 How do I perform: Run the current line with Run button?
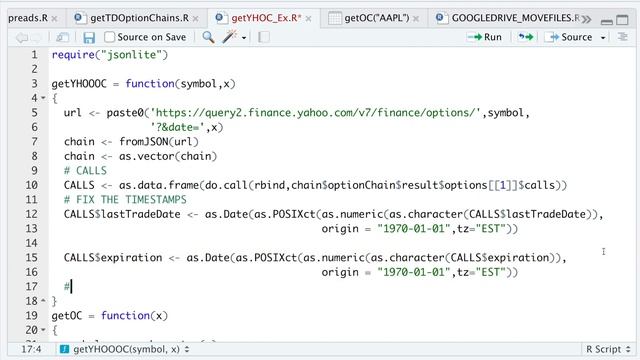tap(484, 37)
